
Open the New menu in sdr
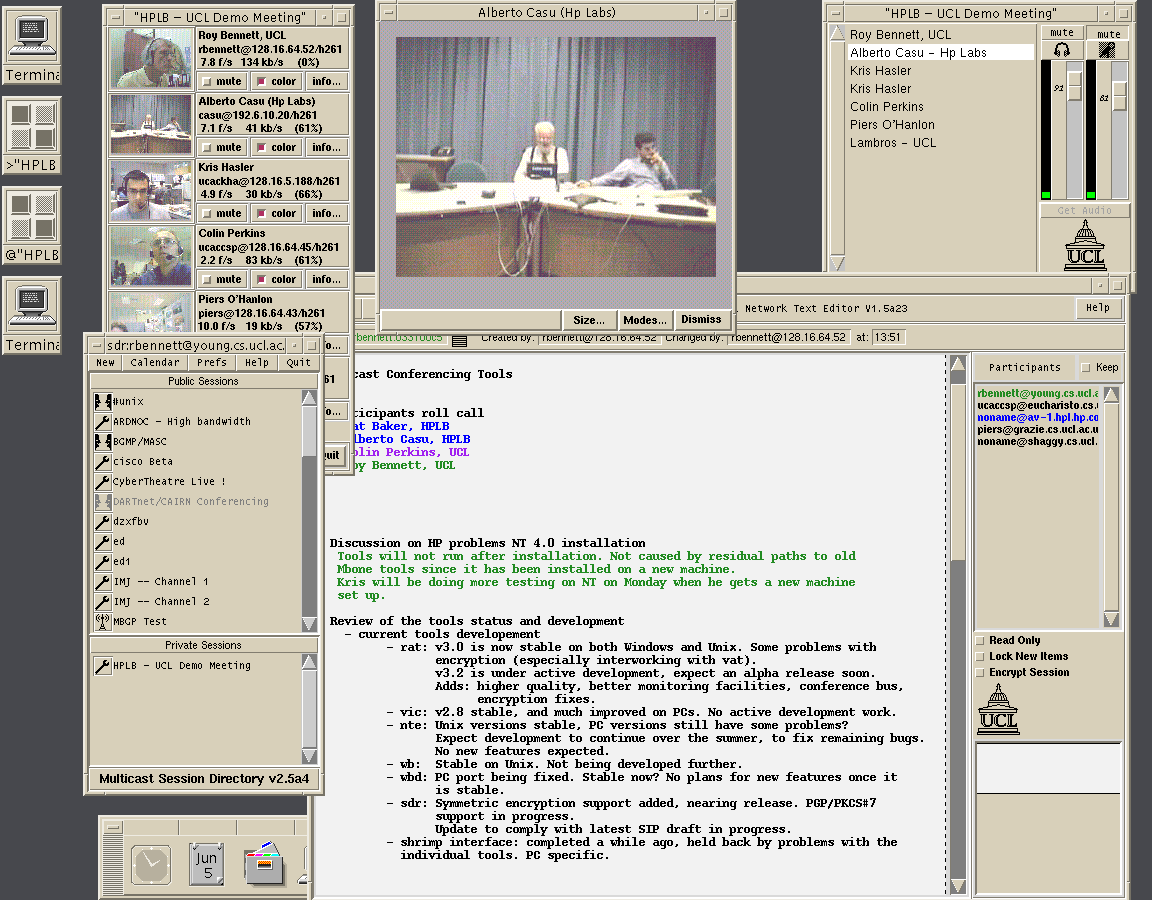coord(105,363)
